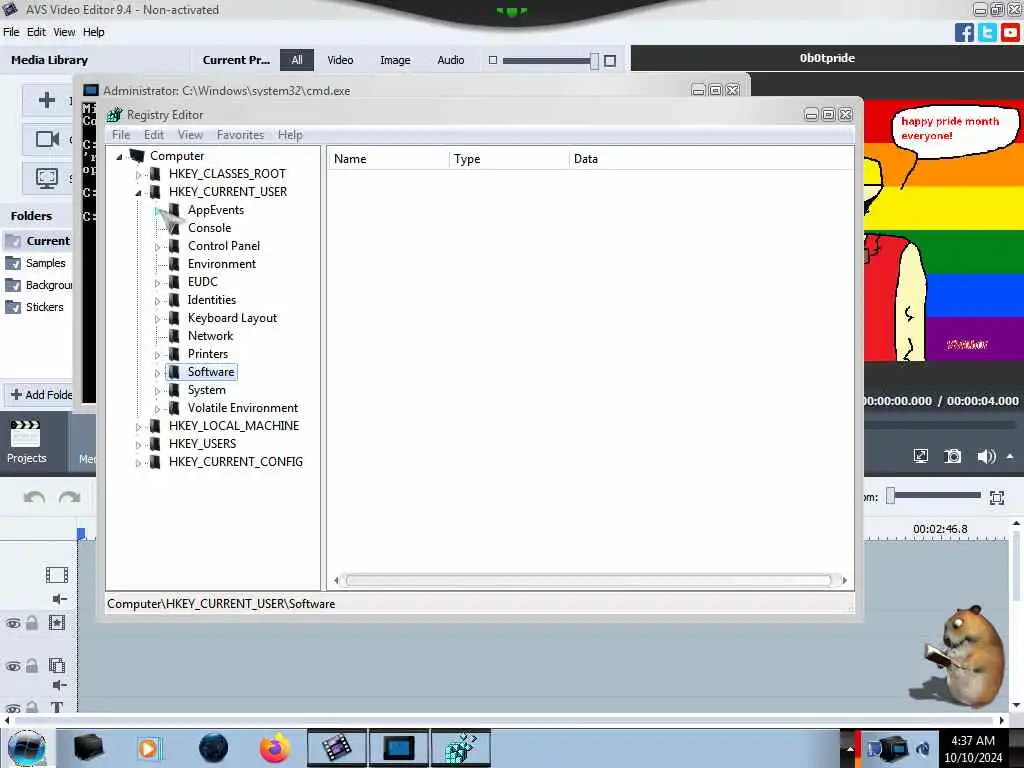Image resolution: width=1024 pixels, height=768 pixels.
Task: Open Registry Editor Favorites menu
Action: tap(240, 135)
